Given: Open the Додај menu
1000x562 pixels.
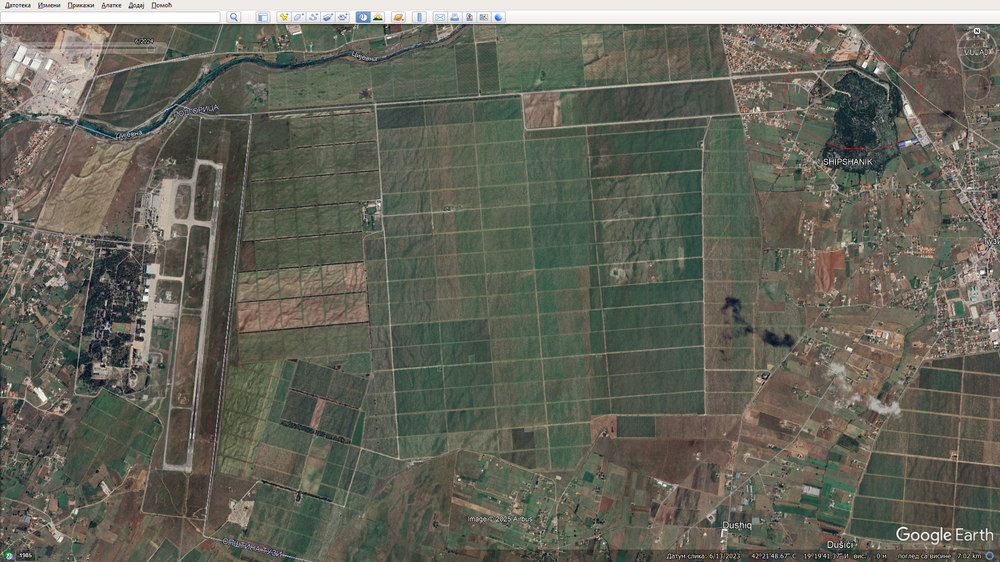Looking at the screenshot, I should 136,5.
